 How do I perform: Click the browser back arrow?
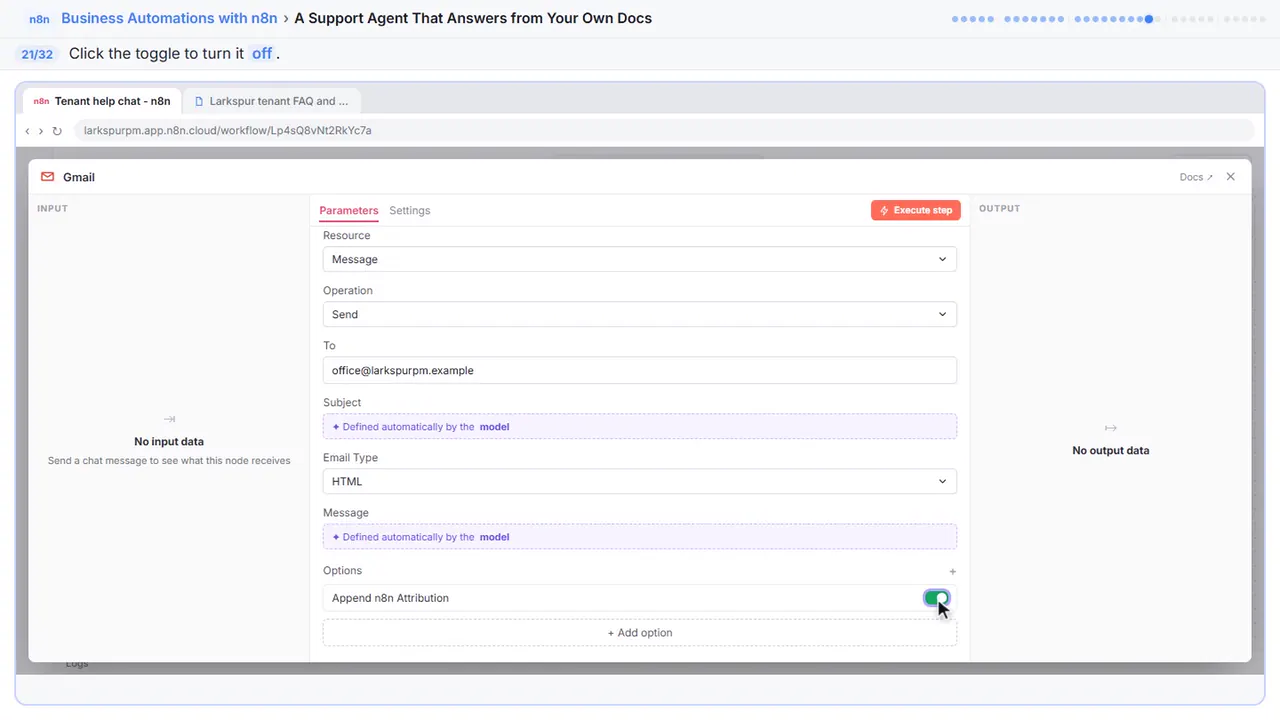pos(27,131)
